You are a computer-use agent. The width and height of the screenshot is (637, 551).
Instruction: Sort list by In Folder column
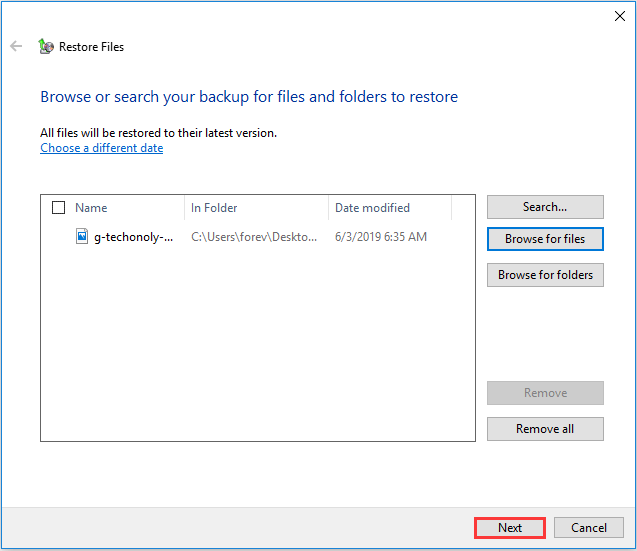(215, 208)
